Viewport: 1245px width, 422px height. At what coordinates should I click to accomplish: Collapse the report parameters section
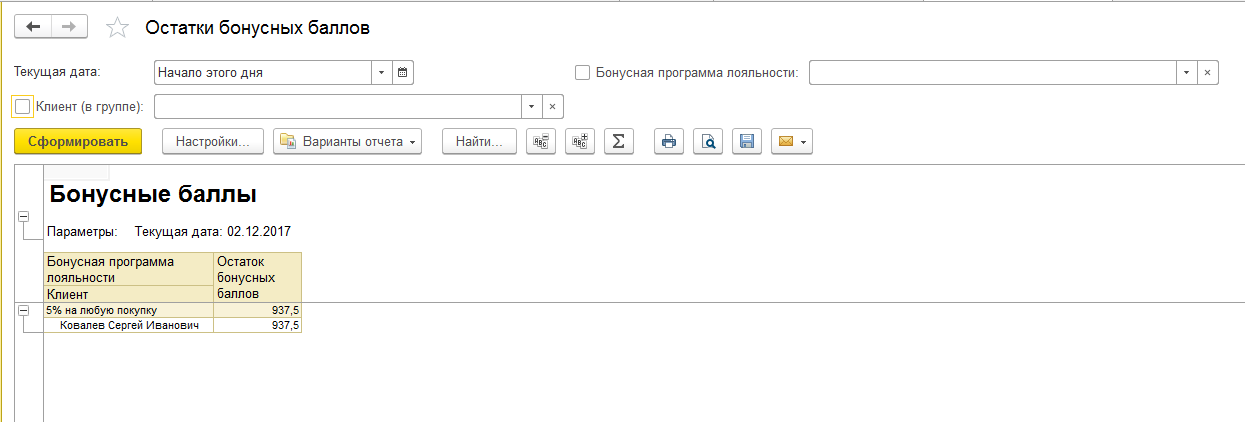[x=24, y=217]
